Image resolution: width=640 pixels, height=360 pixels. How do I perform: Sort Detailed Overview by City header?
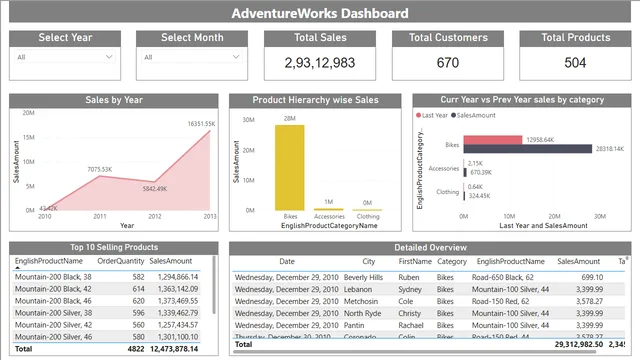click(x=369, y=261)
